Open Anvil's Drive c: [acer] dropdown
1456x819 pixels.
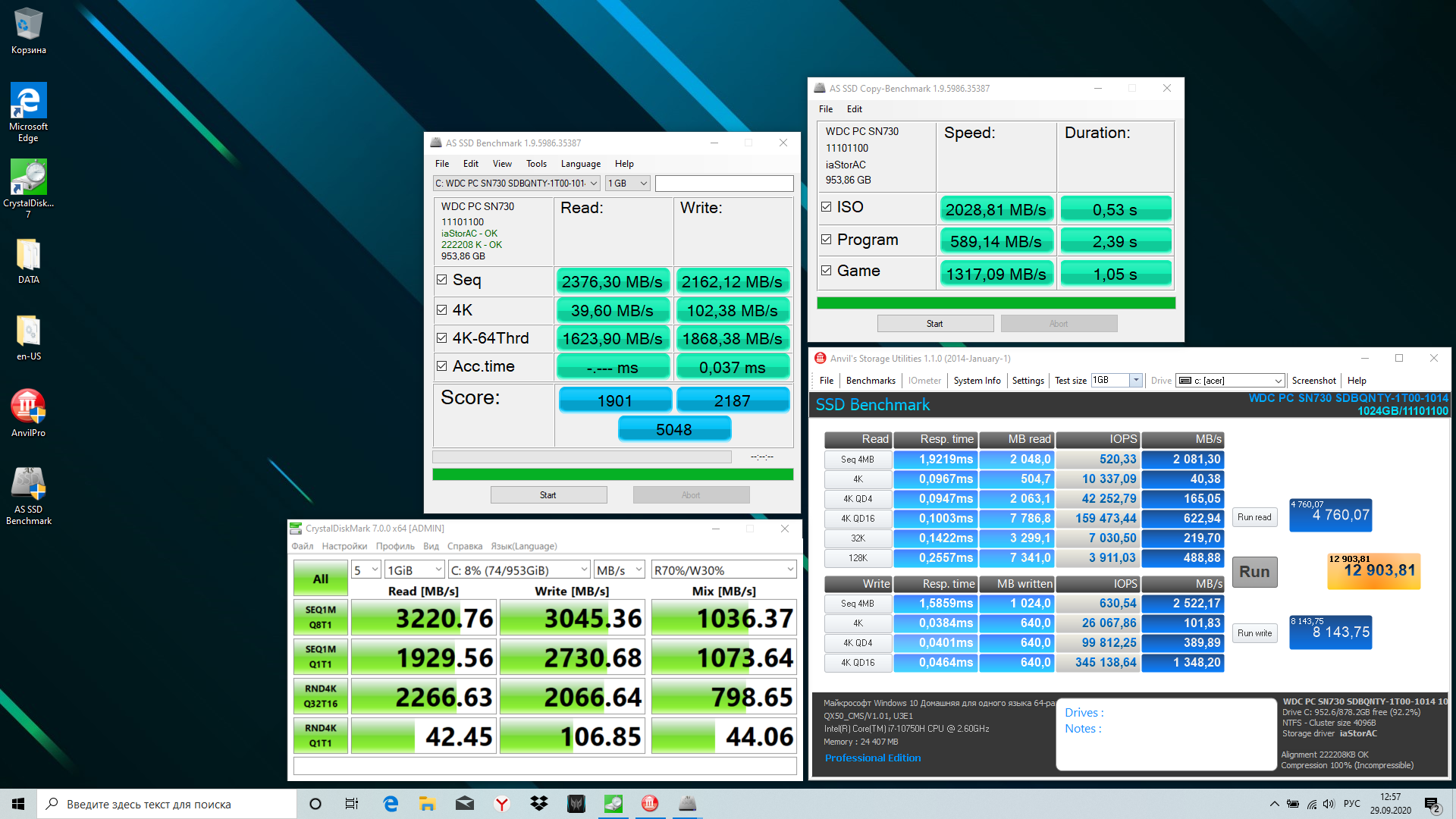point(1230,380)
